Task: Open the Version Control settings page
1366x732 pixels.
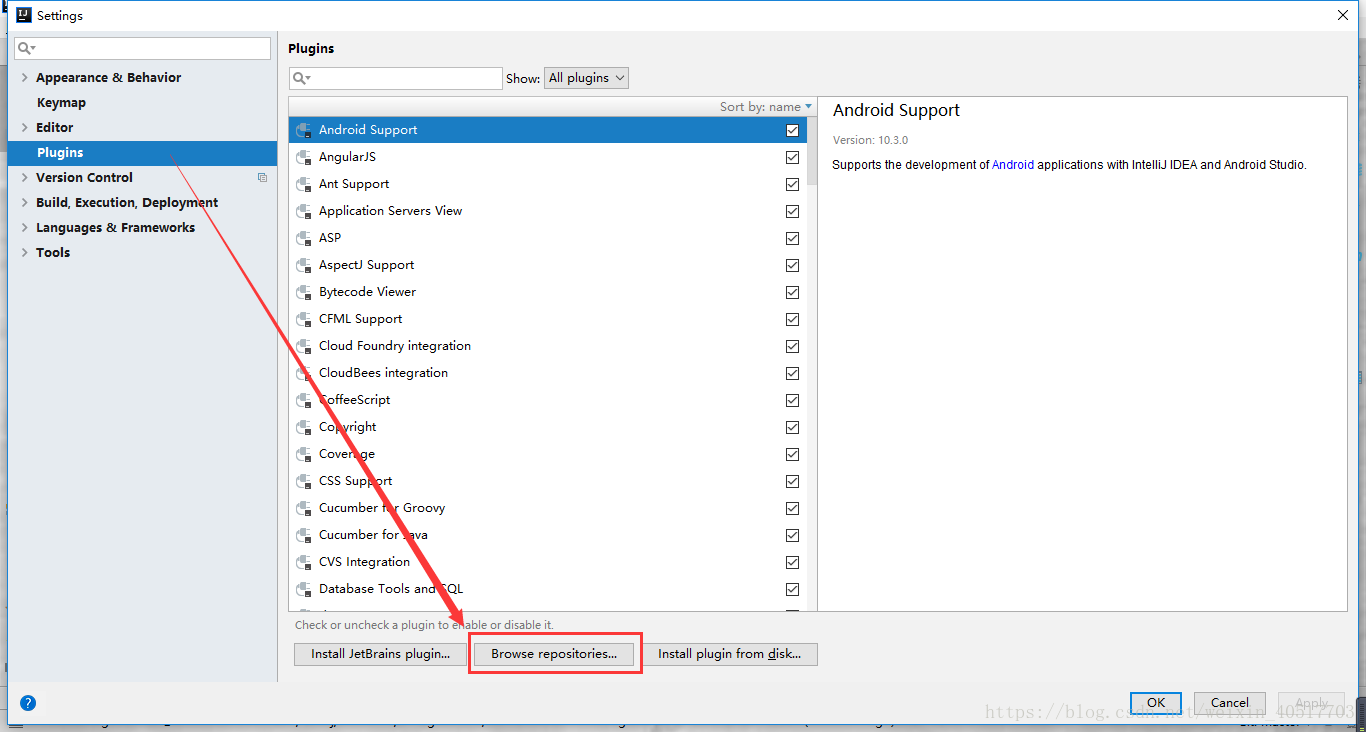Action: [x=84, y=178]
